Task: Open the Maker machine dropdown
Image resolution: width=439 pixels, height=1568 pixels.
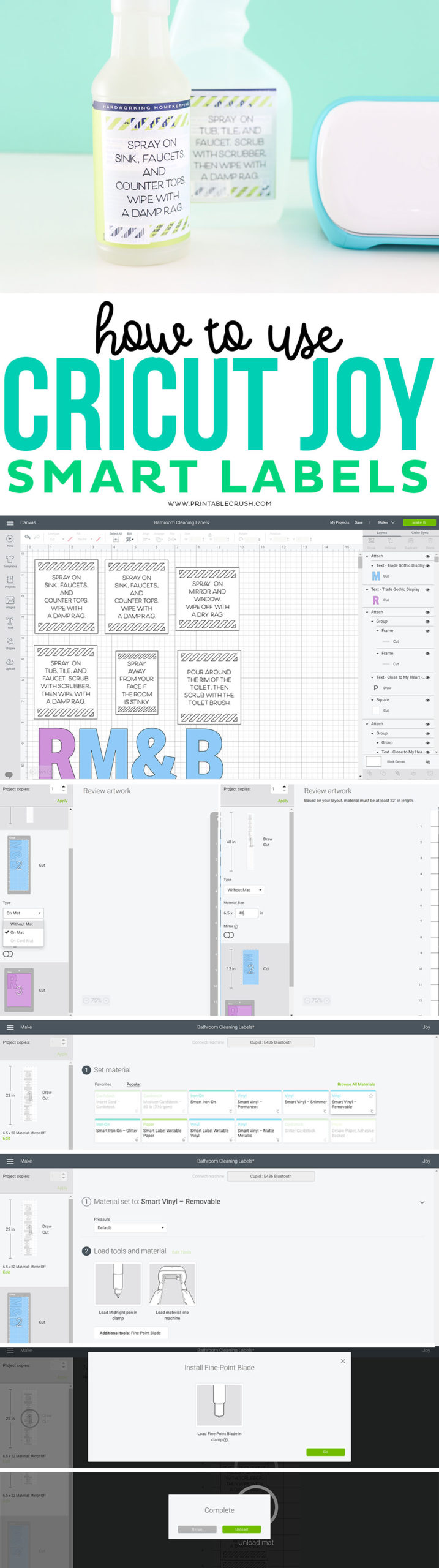Action: [386, 522]
